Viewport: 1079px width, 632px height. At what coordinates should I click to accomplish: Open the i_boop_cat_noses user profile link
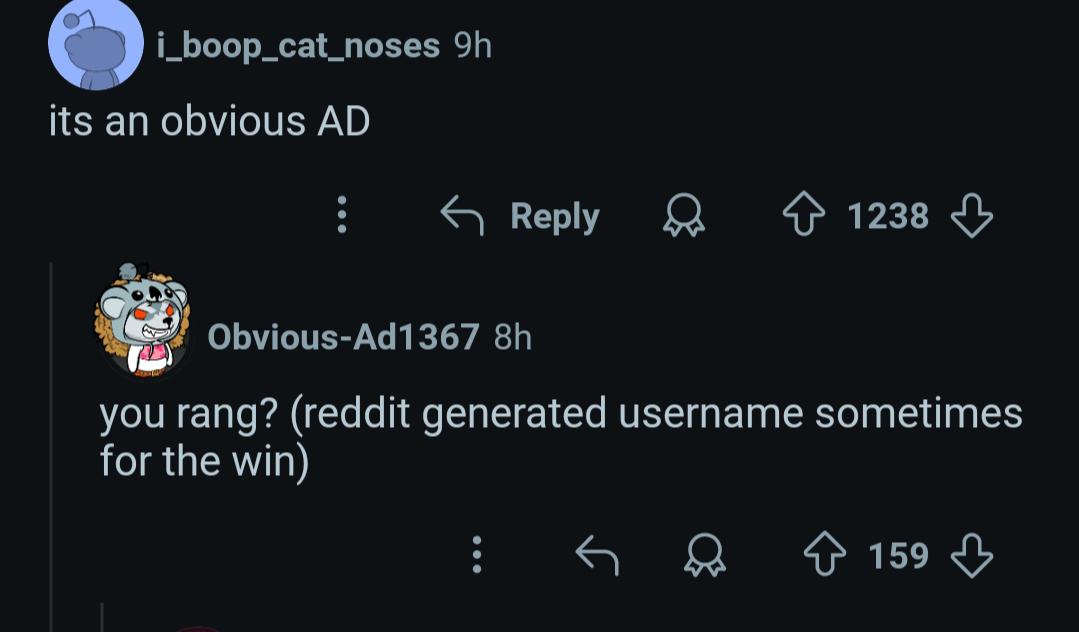(x=299, y=46)
